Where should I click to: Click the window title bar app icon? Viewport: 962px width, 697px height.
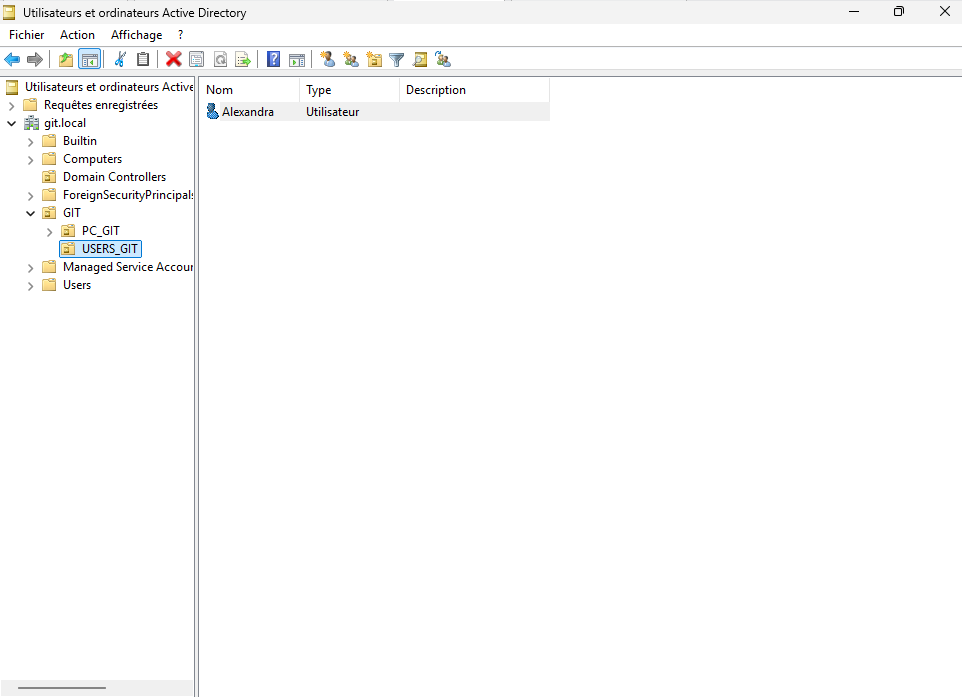click(x=9, y=12)
